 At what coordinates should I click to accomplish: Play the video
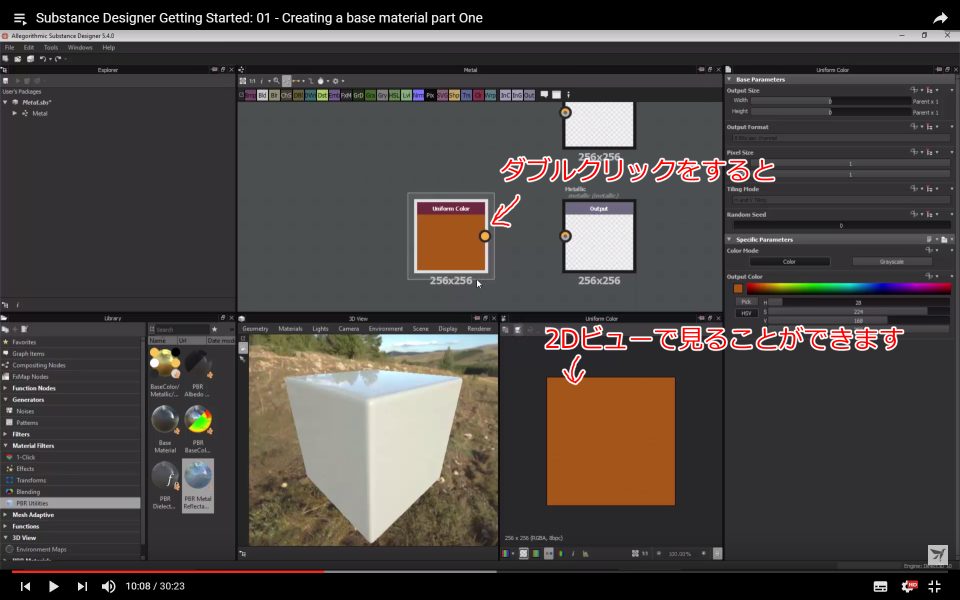pos(53,586)
